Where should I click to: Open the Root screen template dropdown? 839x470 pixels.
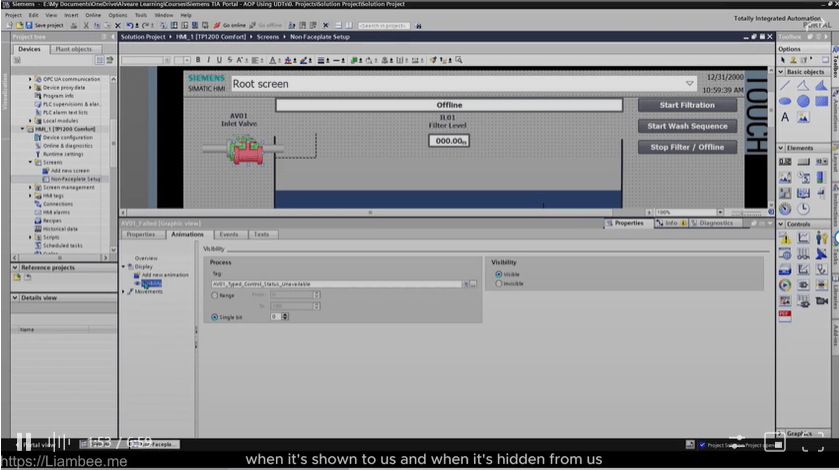coord(689,84)
